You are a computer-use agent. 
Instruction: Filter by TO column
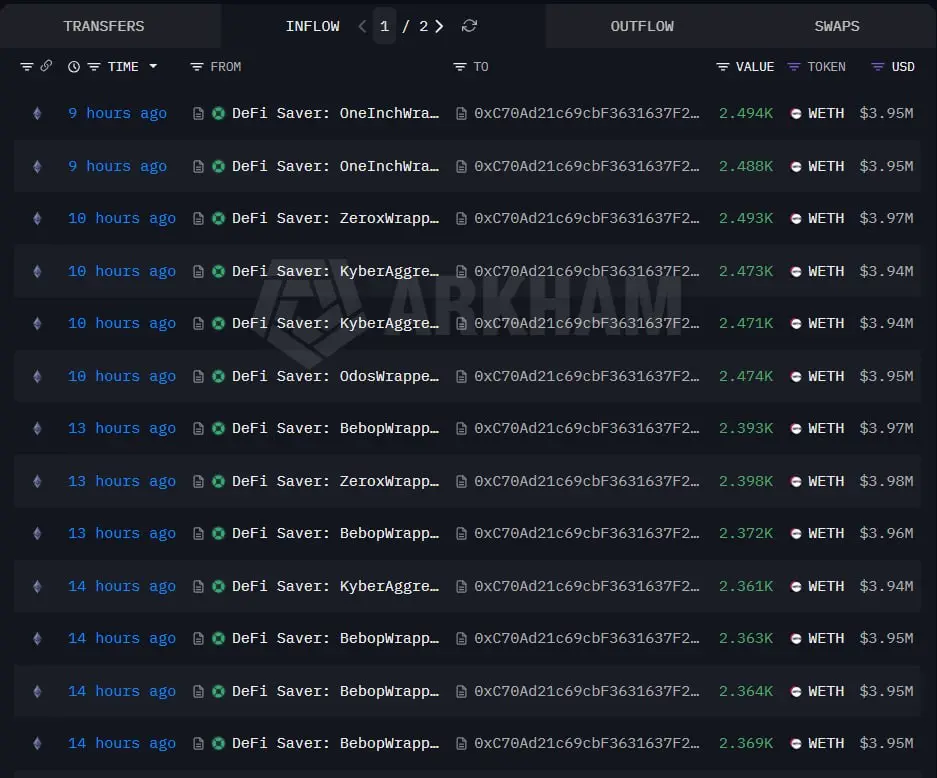[x=460, y=67]
